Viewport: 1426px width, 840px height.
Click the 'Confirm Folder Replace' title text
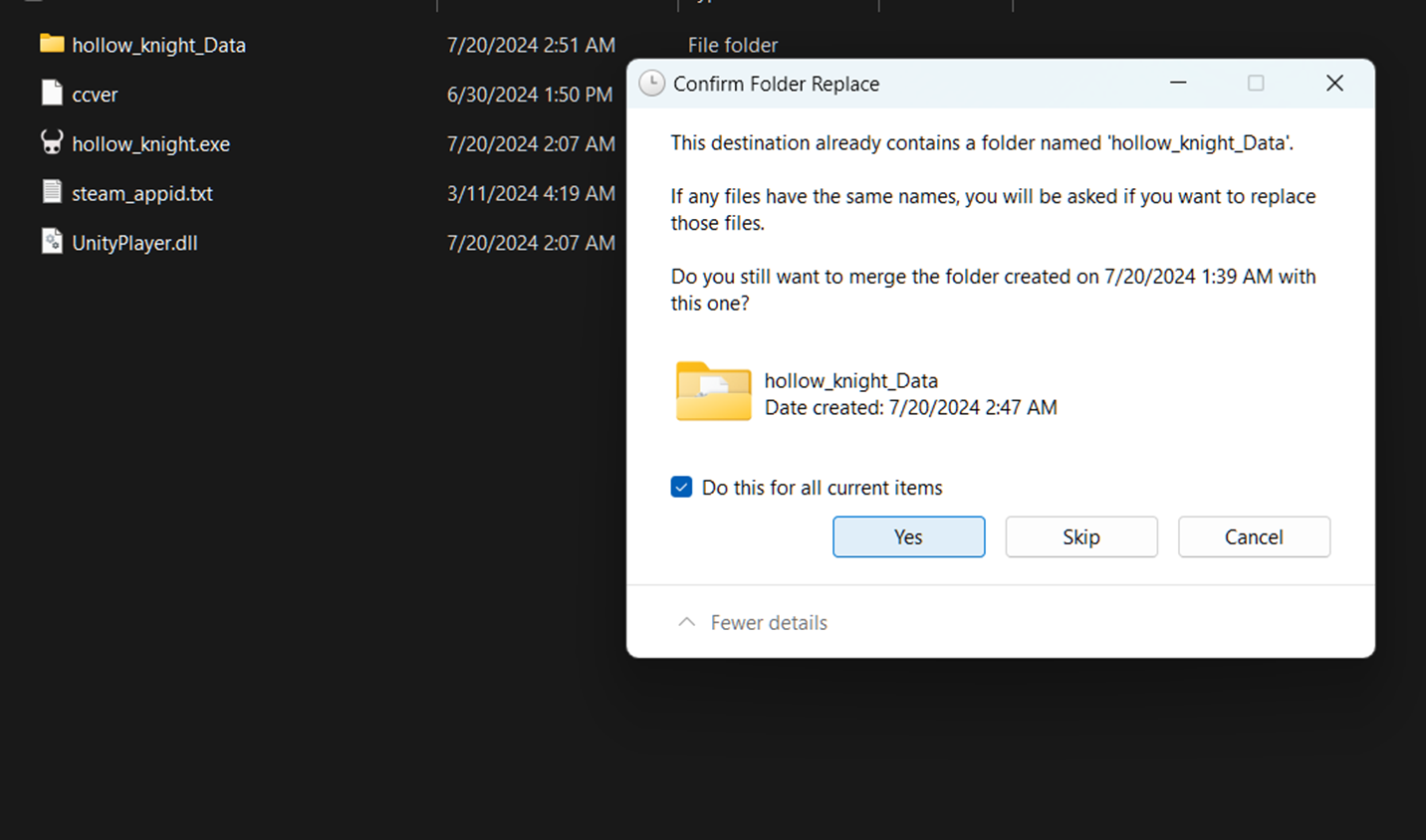(776, 84)
